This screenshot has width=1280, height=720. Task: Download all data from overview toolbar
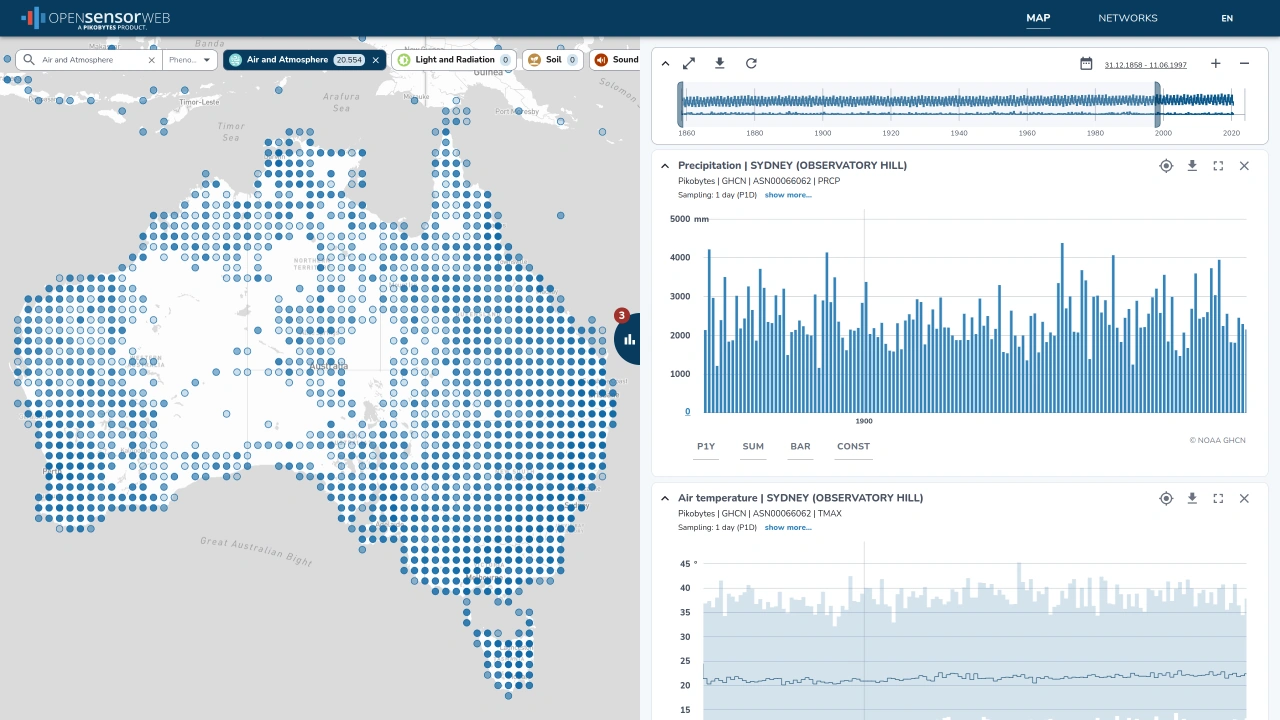pyautogui.click(x=719, y=63)
